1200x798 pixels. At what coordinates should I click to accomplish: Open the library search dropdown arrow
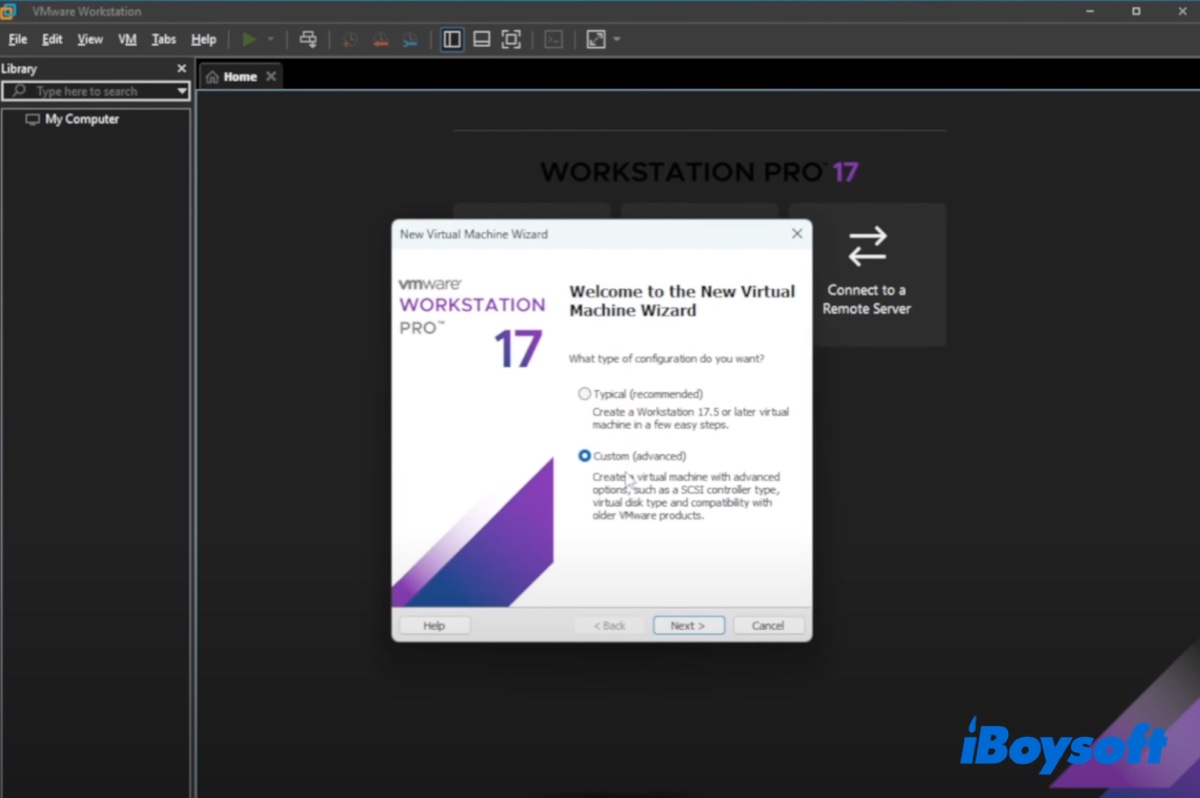click(181, 91)
